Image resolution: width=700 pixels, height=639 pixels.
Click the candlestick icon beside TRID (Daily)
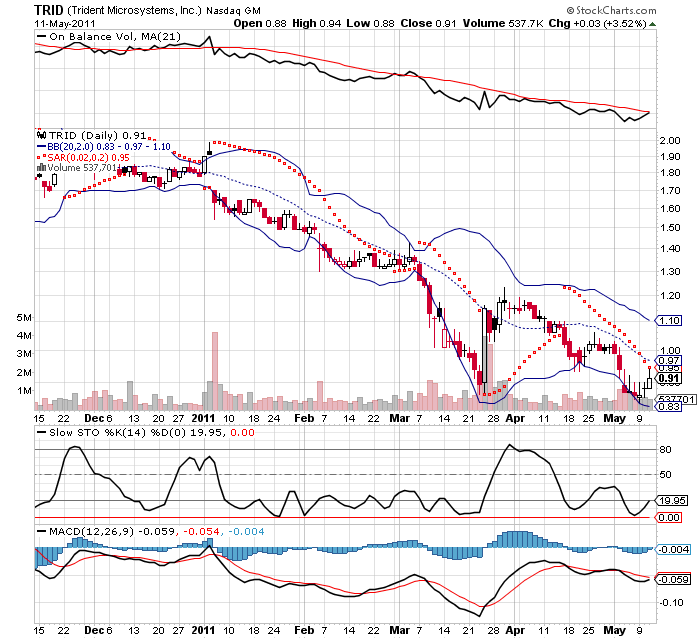point(42,135)
